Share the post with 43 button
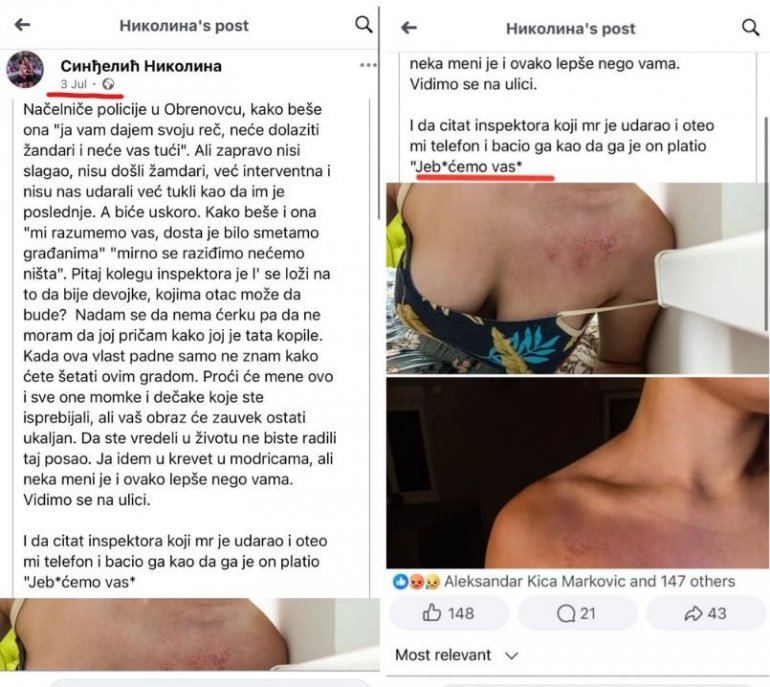 (706, 613)
